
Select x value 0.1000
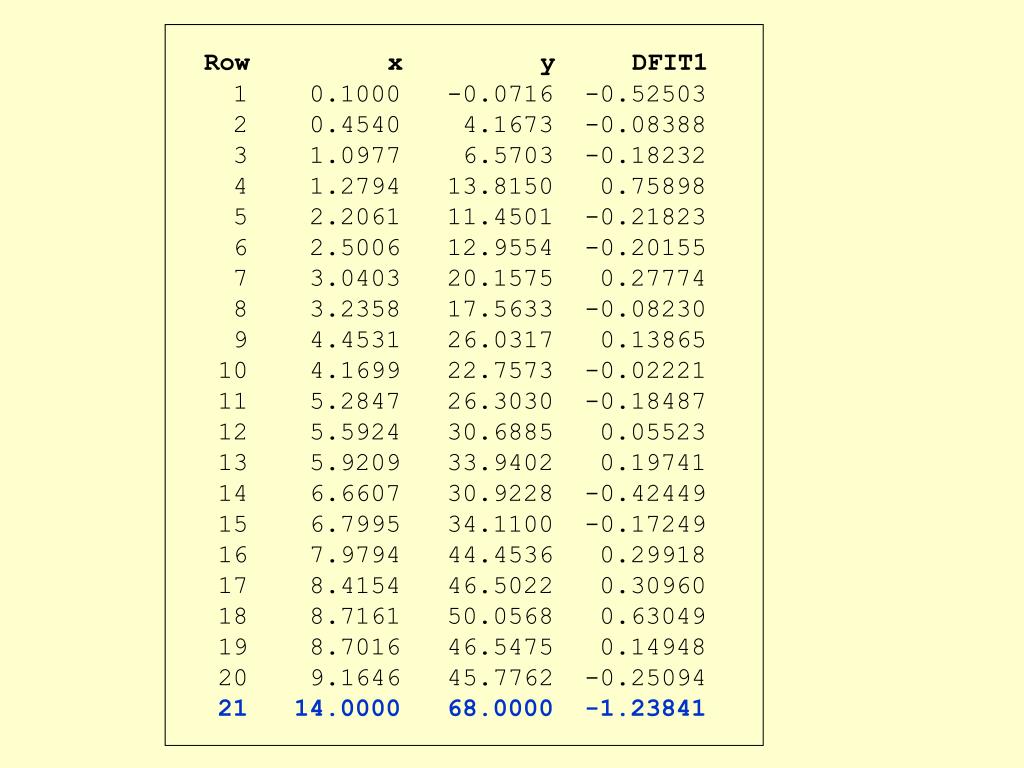coord(355,94)
